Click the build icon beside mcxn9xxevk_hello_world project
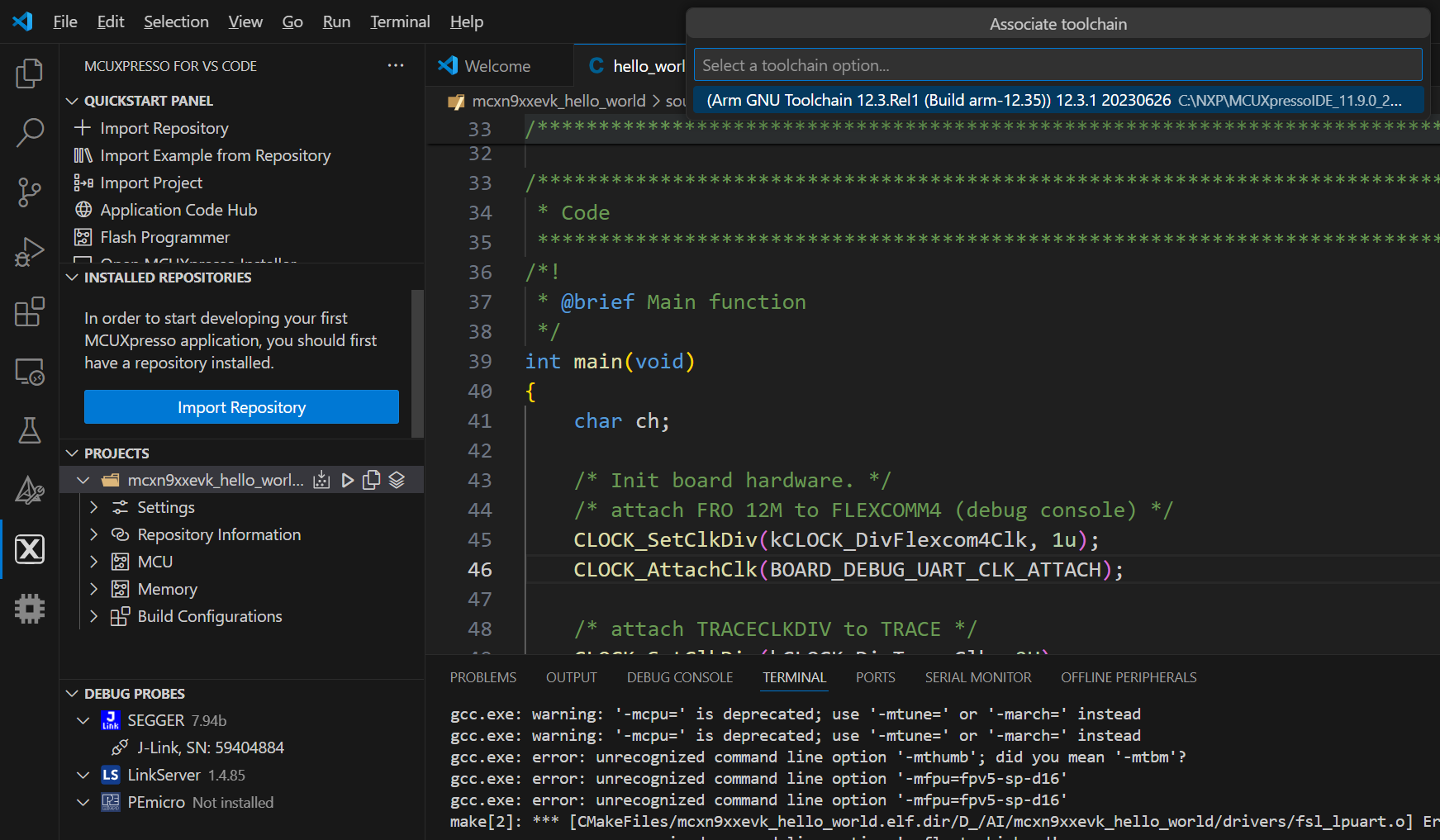 click(321, 480)
